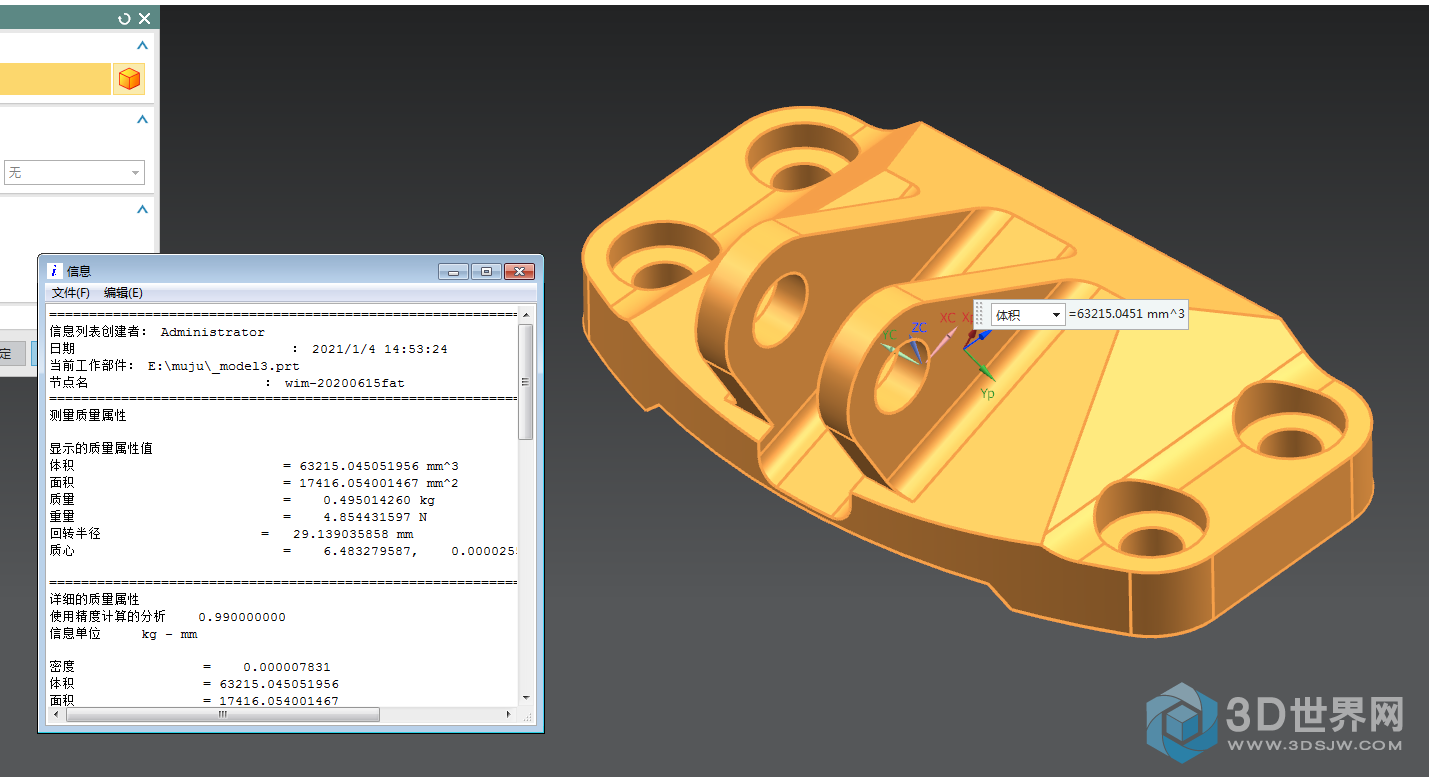This screenshot has height=777, width=1429.
Task: Click the 质心 6.483279587 line
Action: point(283,551)
